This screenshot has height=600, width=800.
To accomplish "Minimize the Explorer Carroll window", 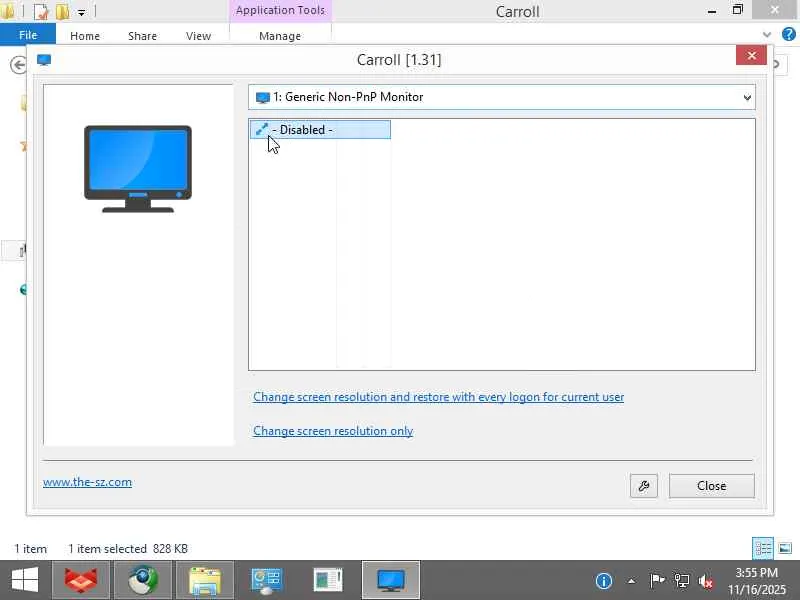I will 712,11.
